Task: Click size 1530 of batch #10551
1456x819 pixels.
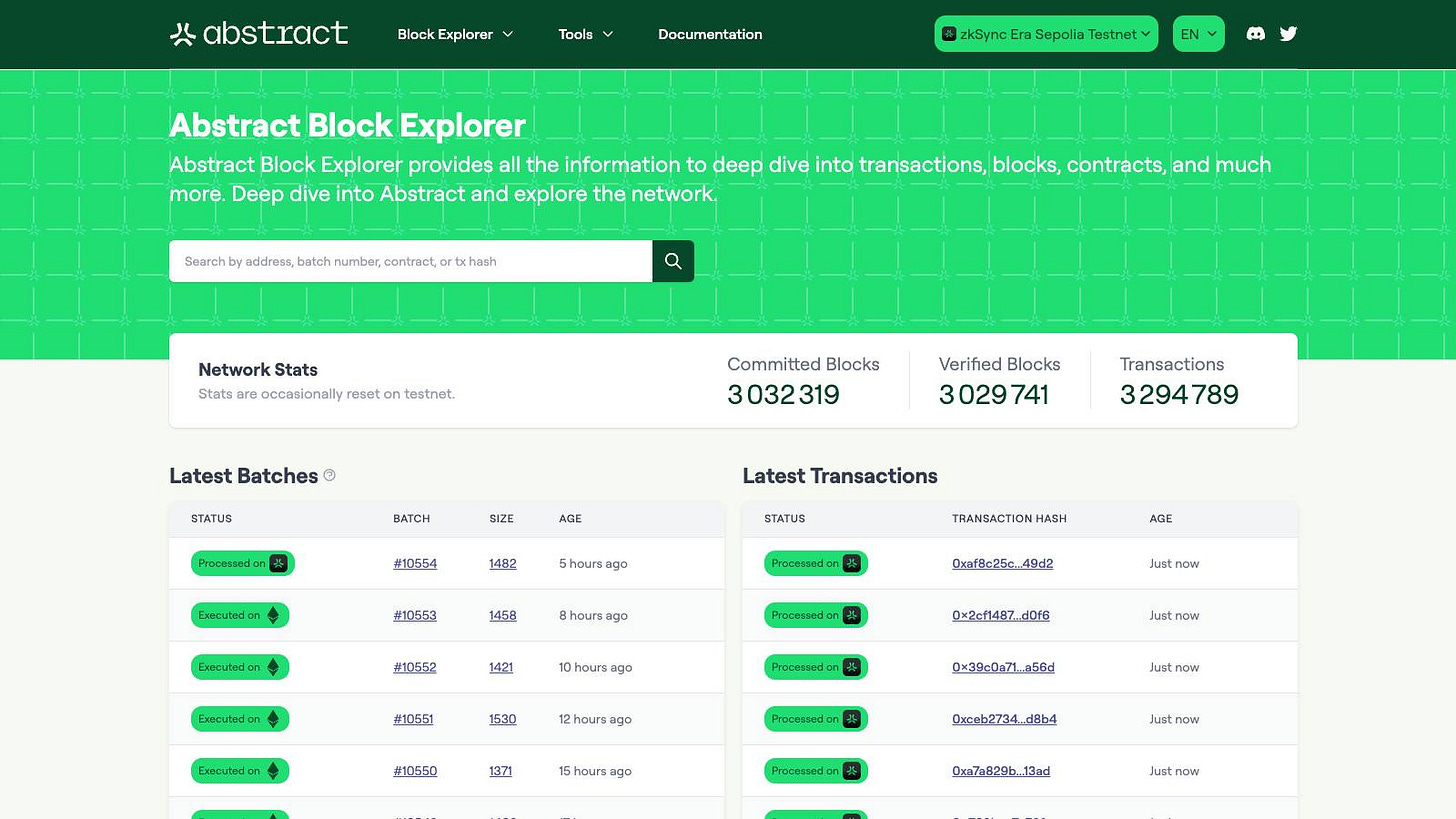Action: click(503, 719)
